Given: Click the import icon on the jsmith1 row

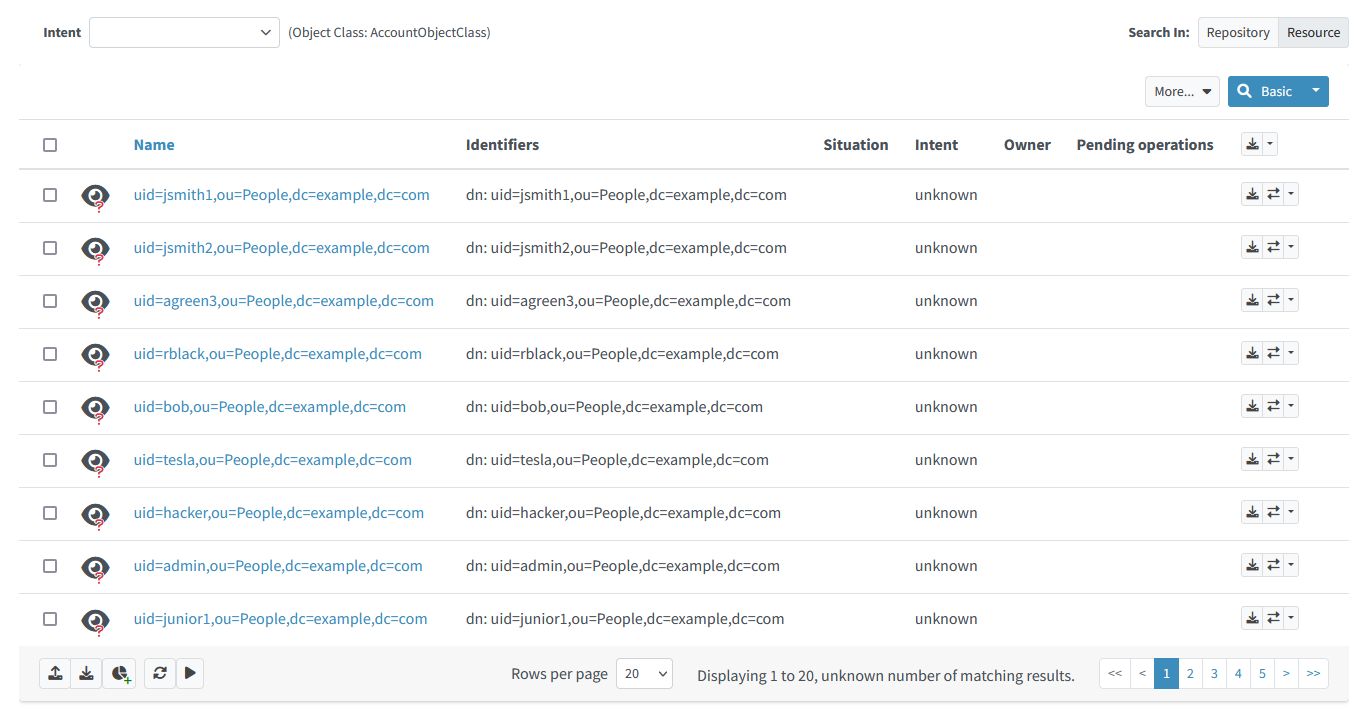Looking at the screenshot, I should tap(1252, 193).
